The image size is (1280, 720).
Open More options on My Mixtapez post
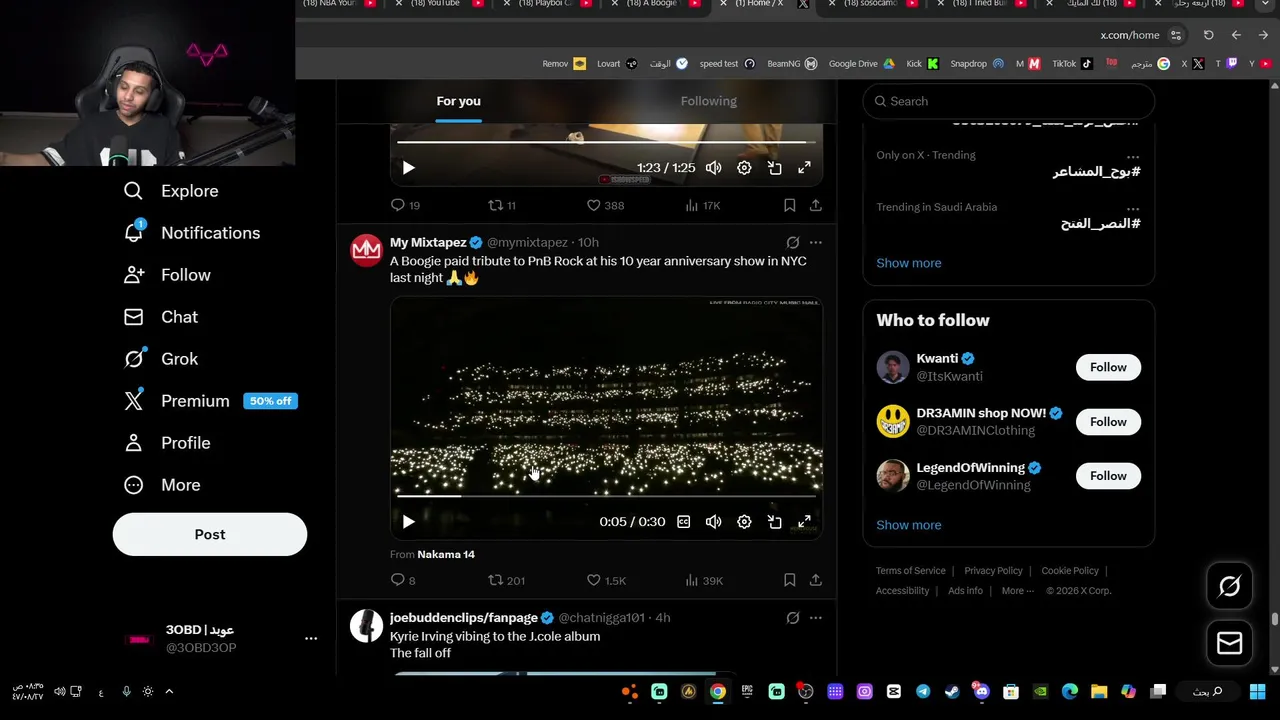(816, 242)
